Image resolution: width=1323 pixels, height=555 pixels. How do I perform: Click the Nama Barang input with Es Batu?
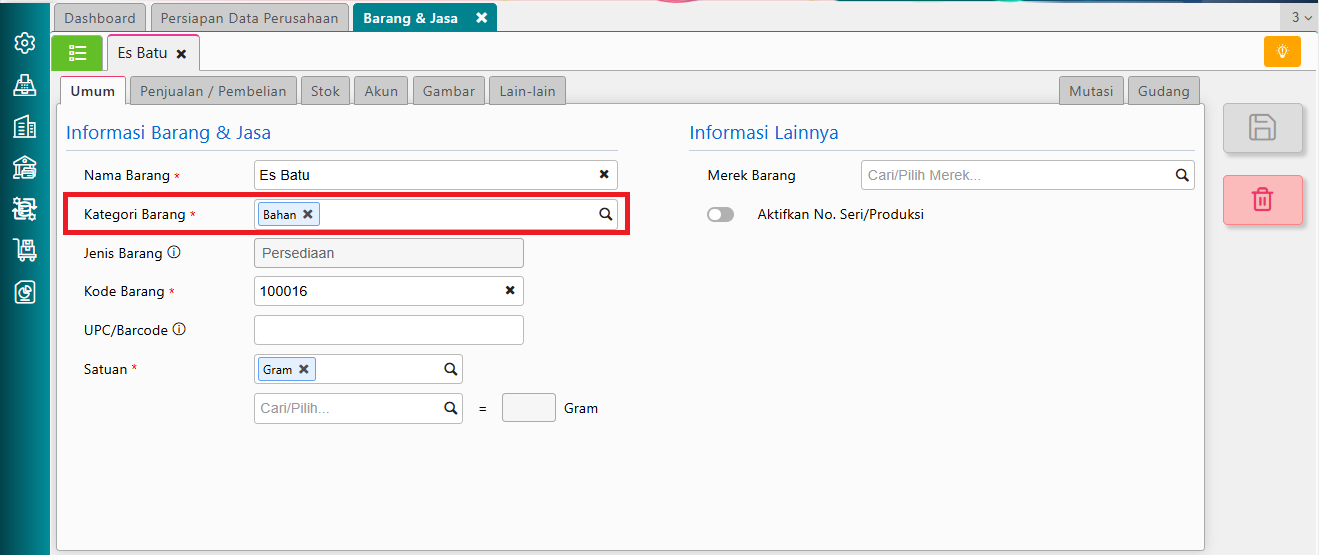click(x=436, y=175)
